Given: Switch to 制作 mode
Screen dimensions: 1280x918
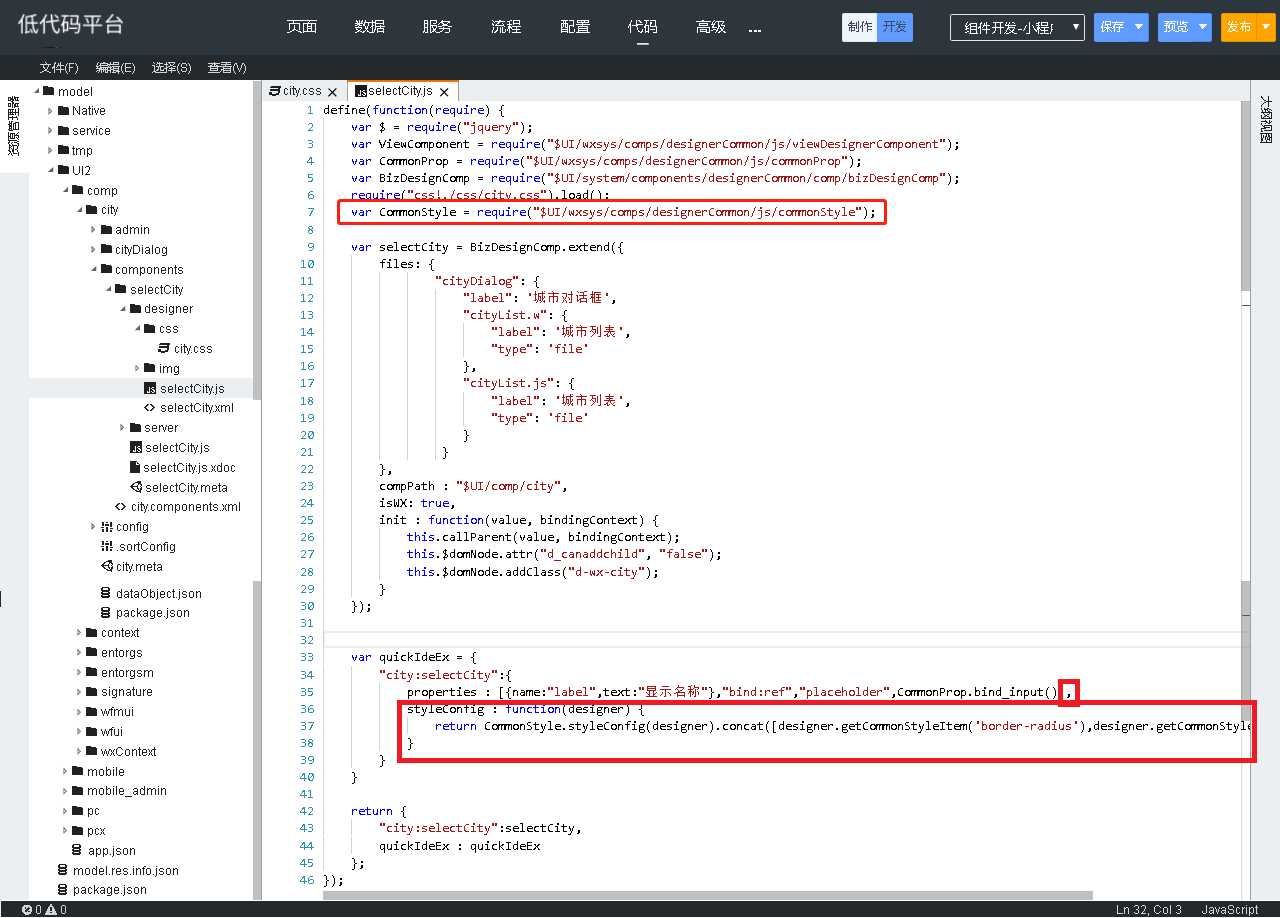Looking at the screenshot, I should click(x=860, y=27).
